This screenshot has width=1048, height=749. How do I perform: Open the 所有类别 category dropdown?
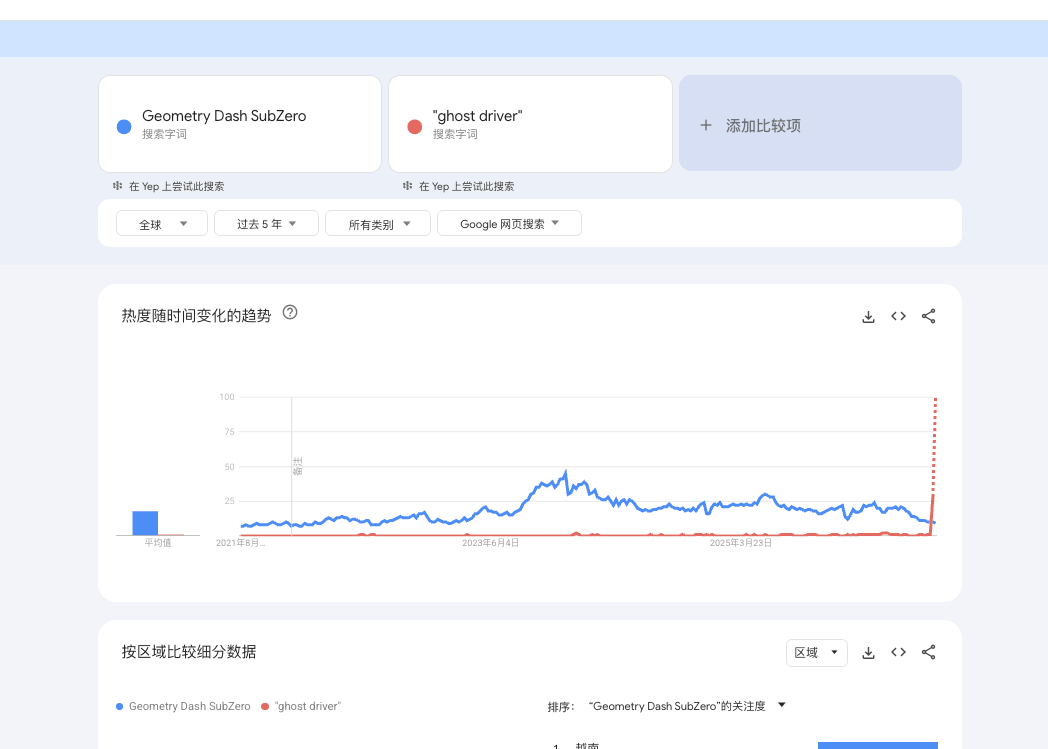(x=378, y=224)
